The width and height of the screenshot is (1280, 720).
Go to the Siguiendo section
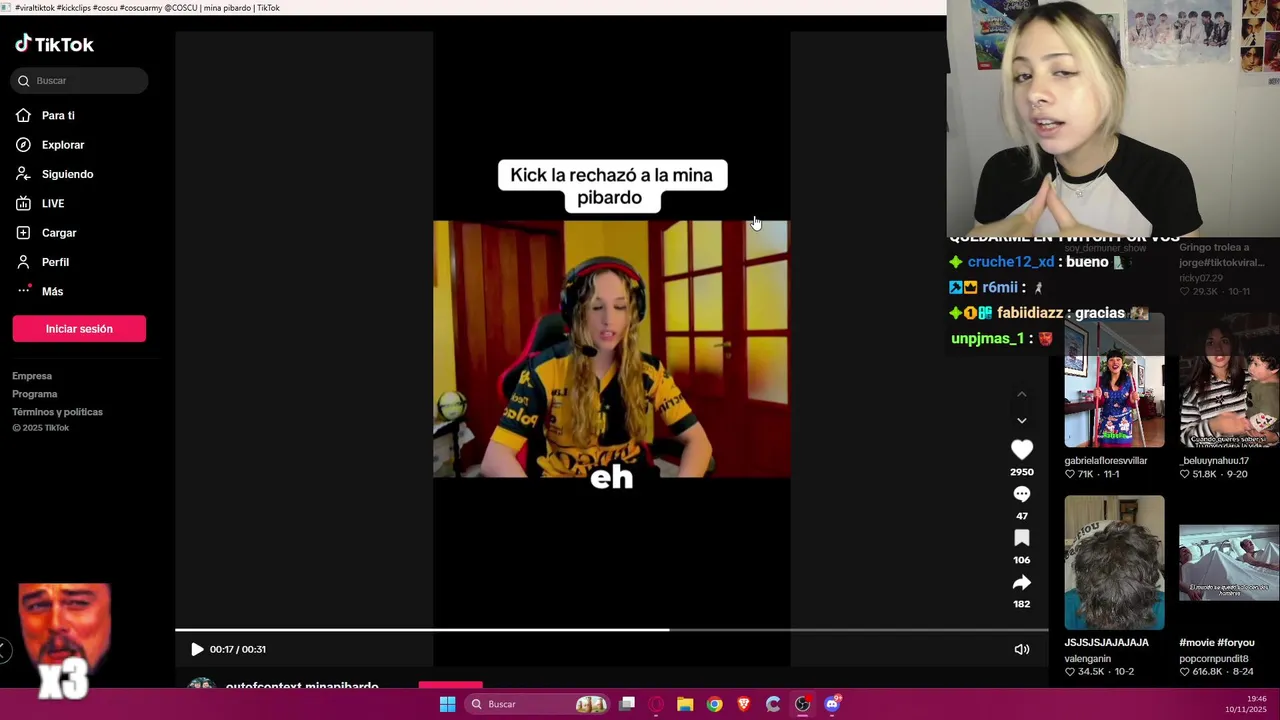click(x=67, y=174)
